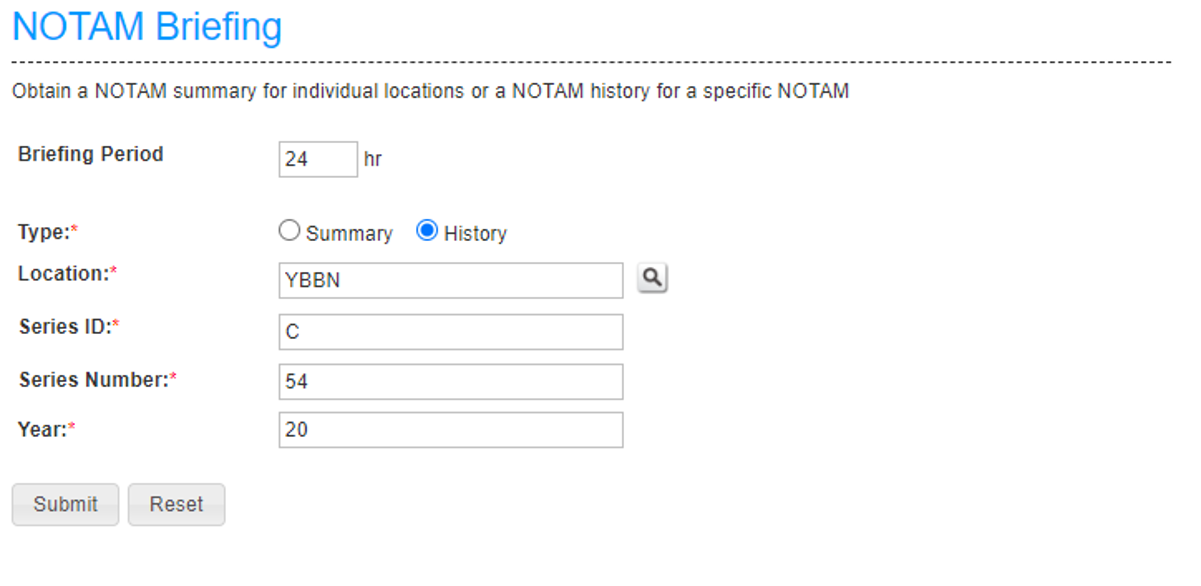This screenshot has height=586, width=1201.
Task: Select the Summary type radio button
Action: 289,231
